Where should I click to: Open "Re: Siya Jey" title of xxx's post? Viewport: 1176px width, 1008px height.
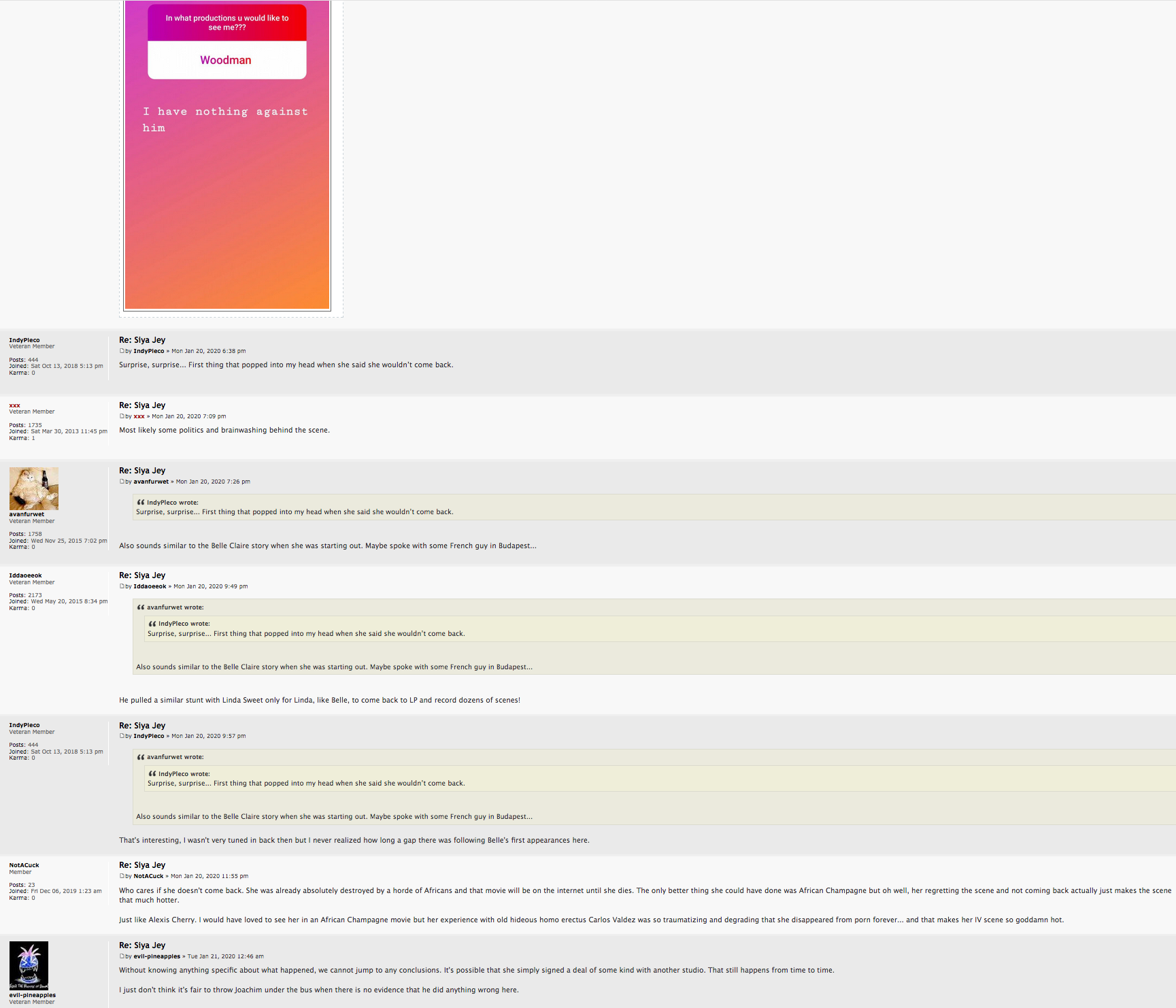[x=142, y=405]
